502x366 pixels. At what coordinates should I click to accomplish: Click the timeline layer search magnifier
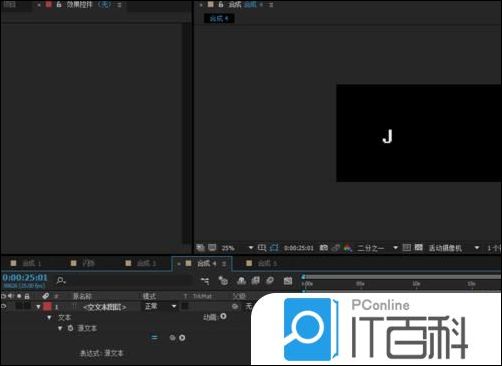pyautogui.click(x=61, y=281)
